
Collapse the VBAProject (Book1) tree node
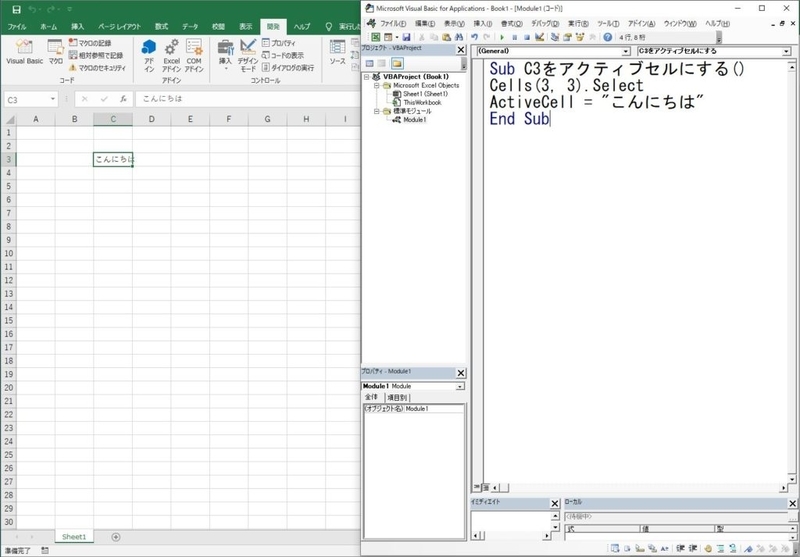(367, 77)
